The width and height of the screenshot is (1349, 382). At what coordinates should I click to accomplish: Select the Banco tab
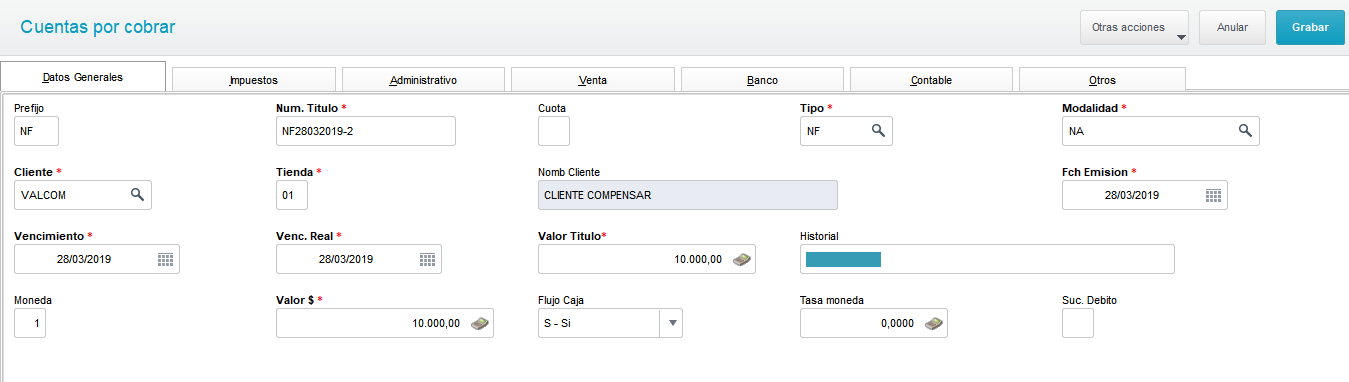pyautogui.click(x=762, y=80)
